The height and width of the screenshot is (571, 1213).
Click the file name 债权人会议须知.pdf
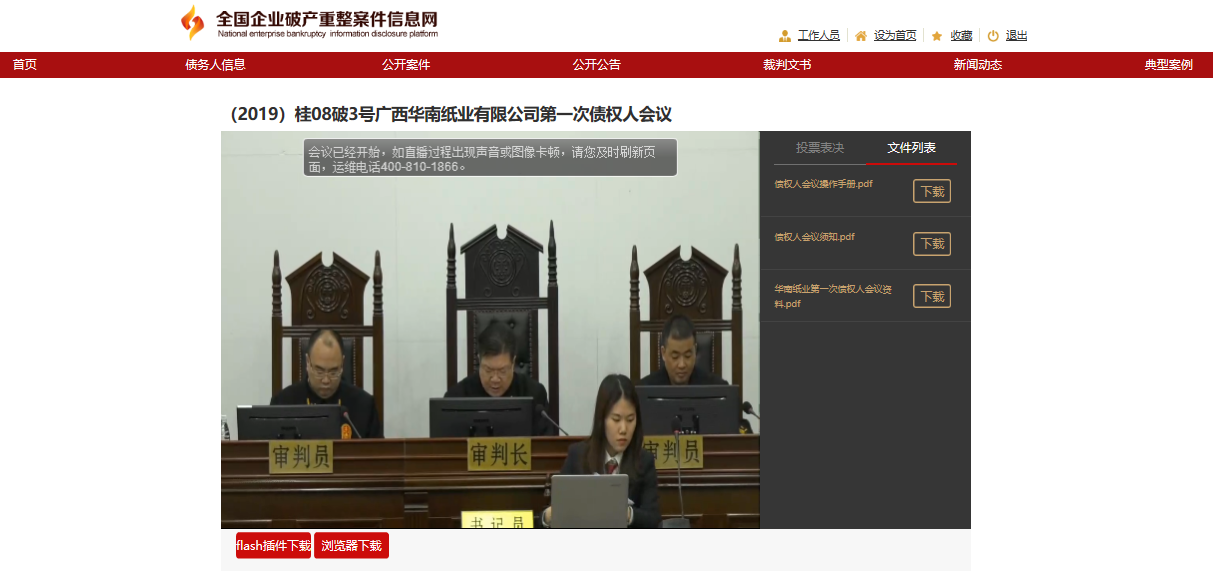click(815, 237)
